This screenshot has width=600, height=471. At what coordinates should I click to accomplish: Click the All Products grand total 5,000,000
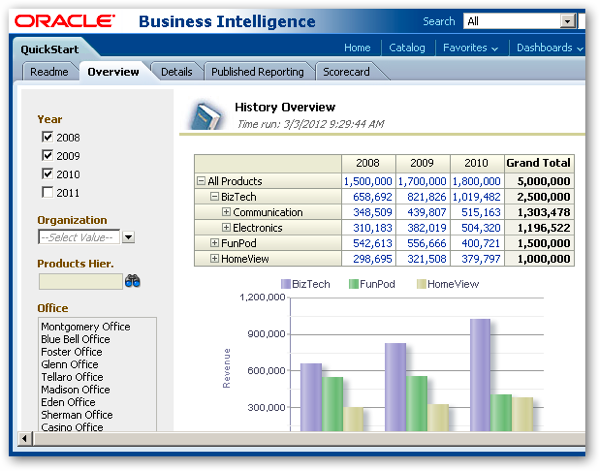point(543,181)
